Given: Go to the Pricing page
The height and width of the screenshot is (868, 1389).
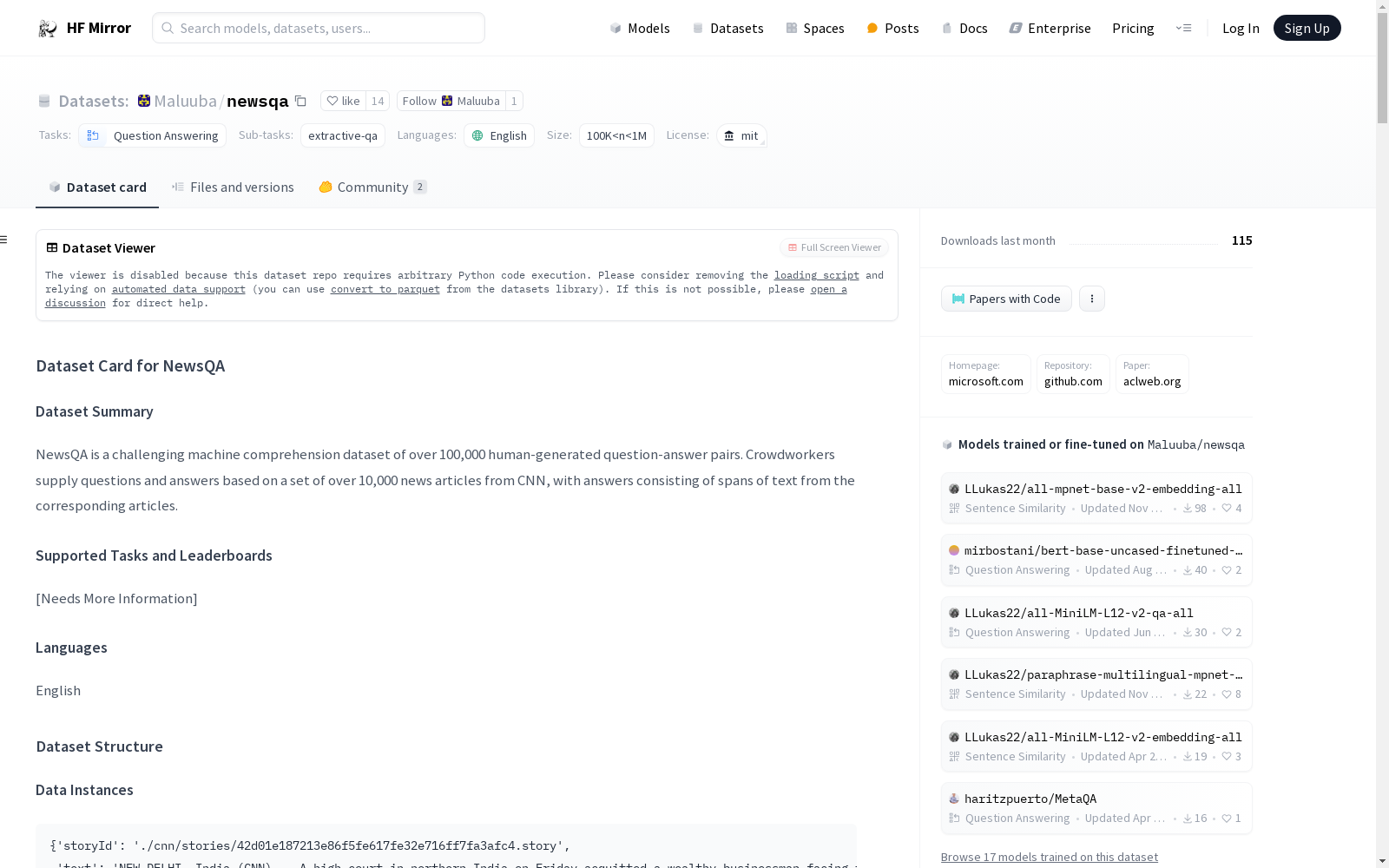Looking at the screenshot, I should 1133,29.
